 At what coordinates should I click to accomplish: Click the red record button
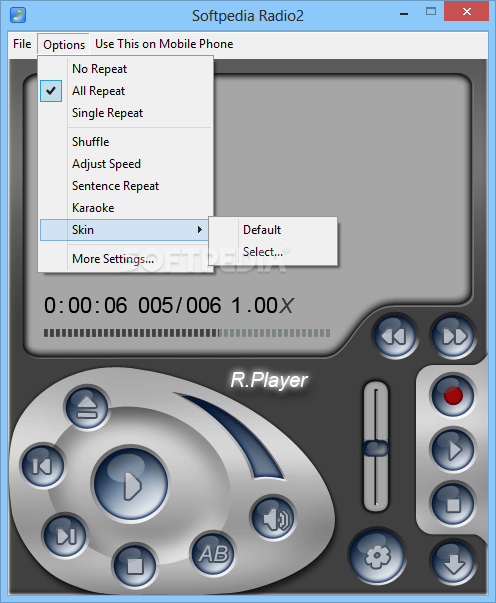click(x=453, y=395)
